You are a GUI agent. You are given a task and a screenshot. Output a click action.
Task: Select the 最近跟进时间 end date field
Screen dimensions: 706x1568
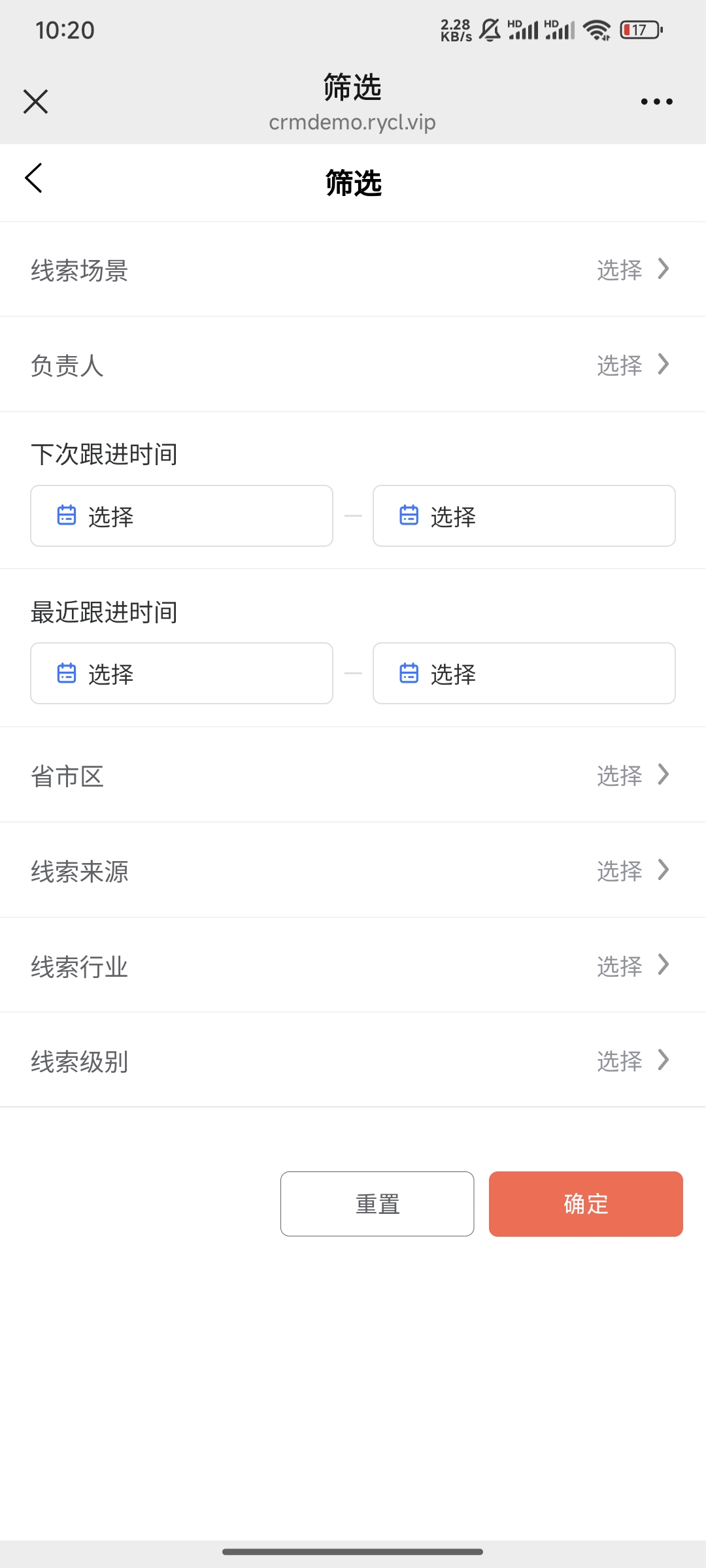pyautogui.click(x=524, y=674)
